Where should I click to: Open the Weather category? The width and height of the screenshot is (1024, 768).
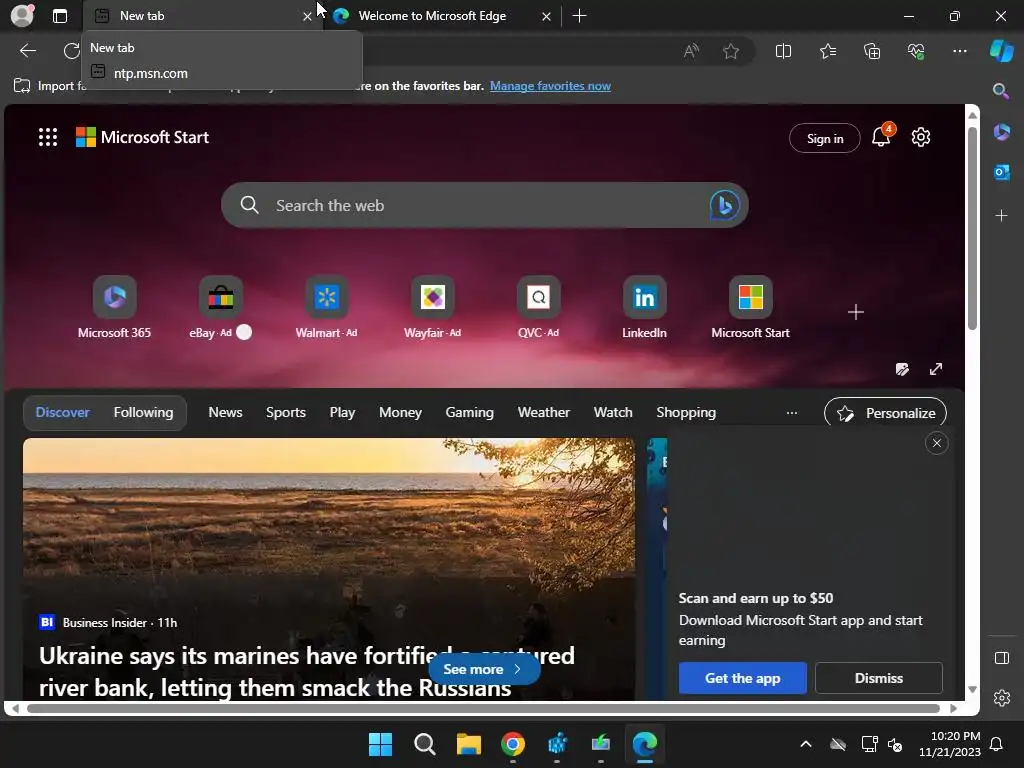[x=544, y=412]
